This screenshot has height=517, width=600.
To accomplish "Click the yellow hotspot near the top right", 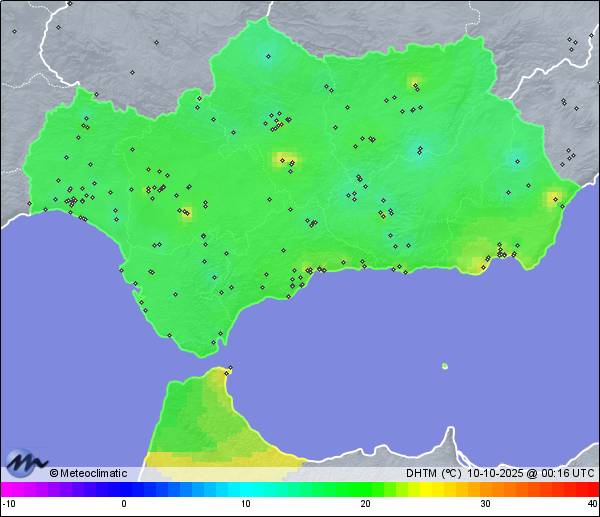I will [x=415, y=83].
